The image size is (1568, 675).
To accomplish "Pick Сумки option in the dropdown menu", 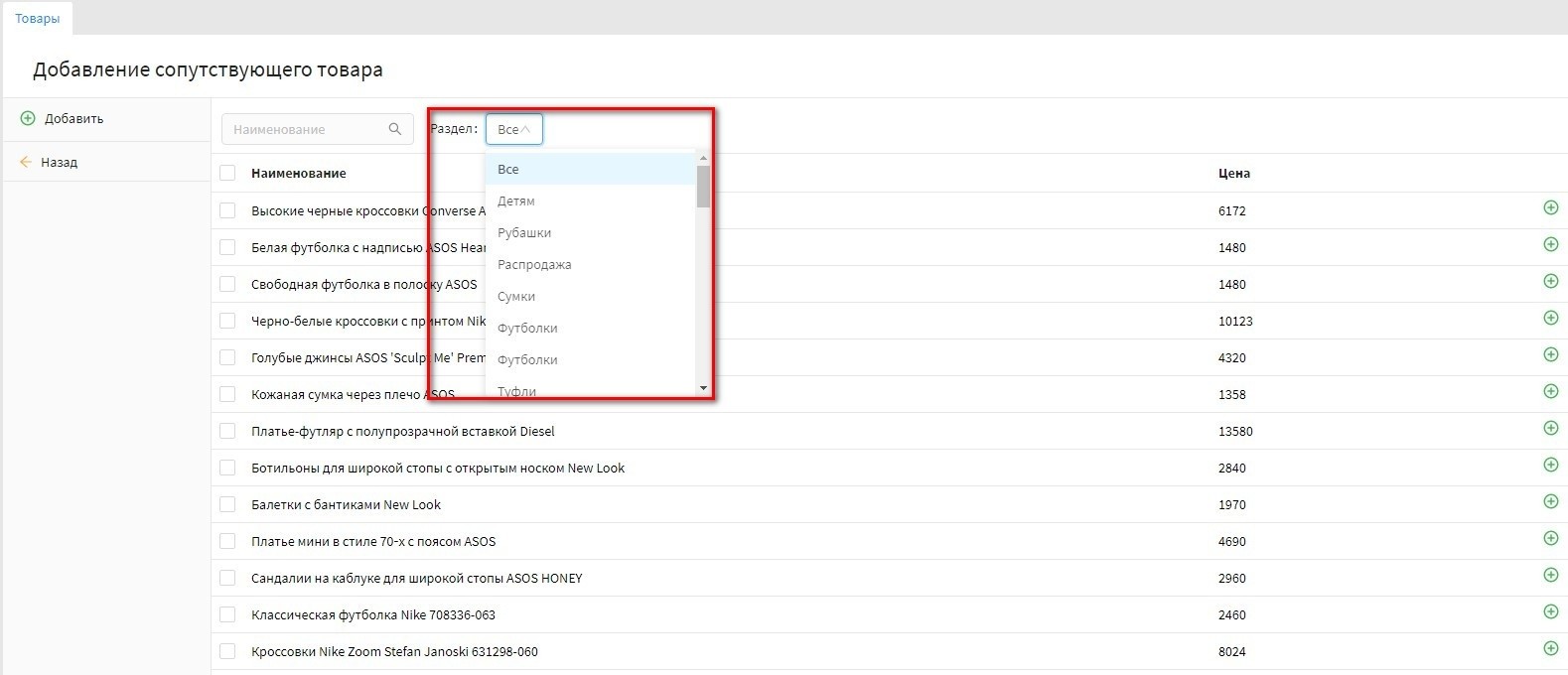I will tap(516, 297).
